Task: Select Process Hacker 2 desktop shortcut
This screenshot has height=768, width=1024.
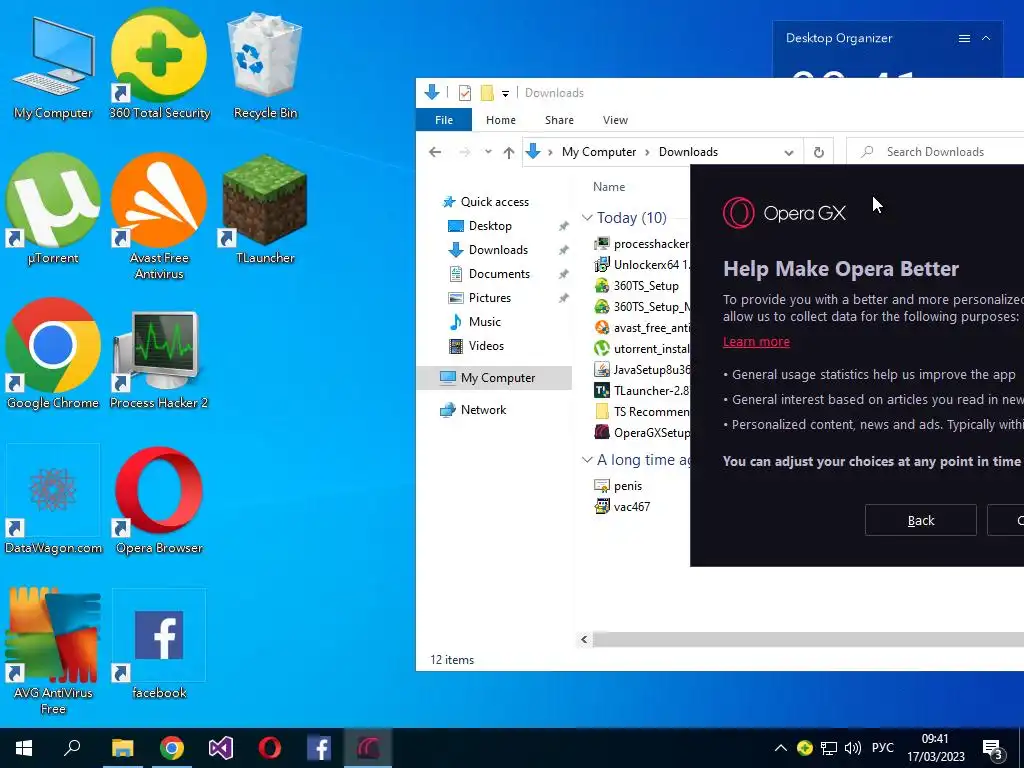Action: click(x=159, y=359)
